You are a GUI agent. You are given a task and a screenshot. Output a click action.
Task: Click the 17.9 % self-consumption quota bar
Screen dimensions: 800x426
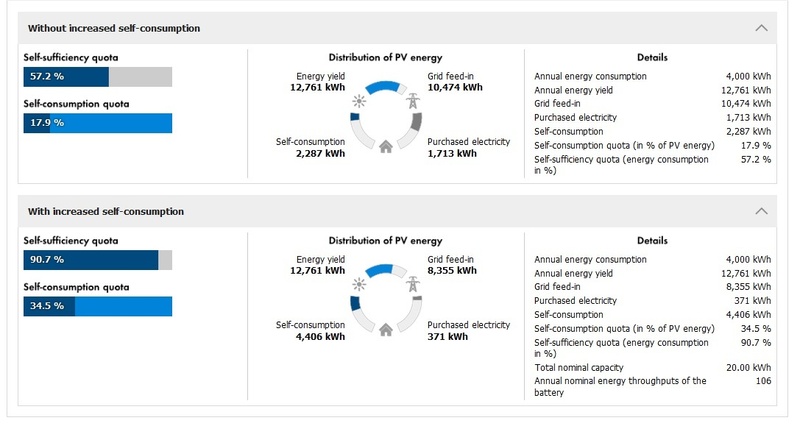(98, 123)
